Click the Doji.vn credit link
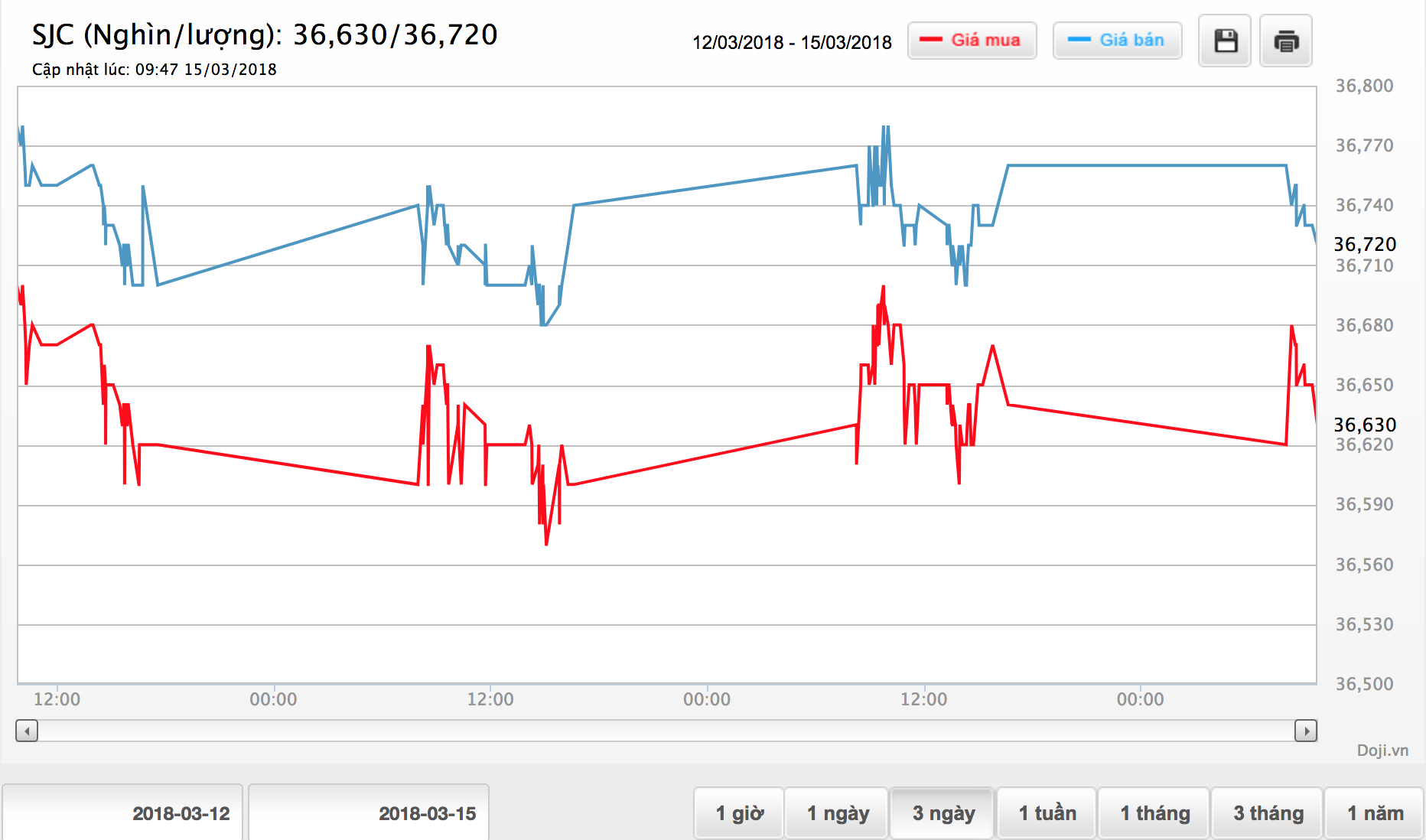This screenshot has height=840, width=1426. pos(1382,750)
